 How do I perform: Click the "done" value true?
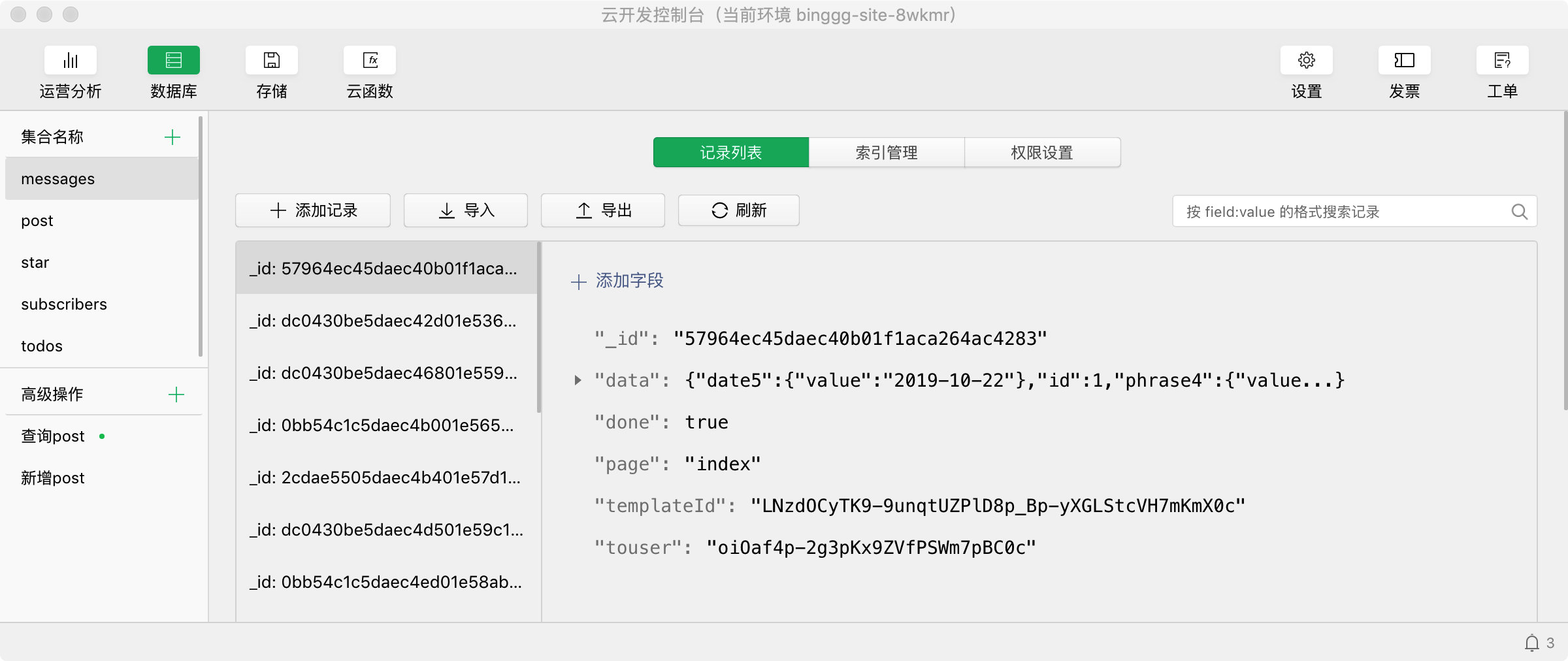(706, 422)
